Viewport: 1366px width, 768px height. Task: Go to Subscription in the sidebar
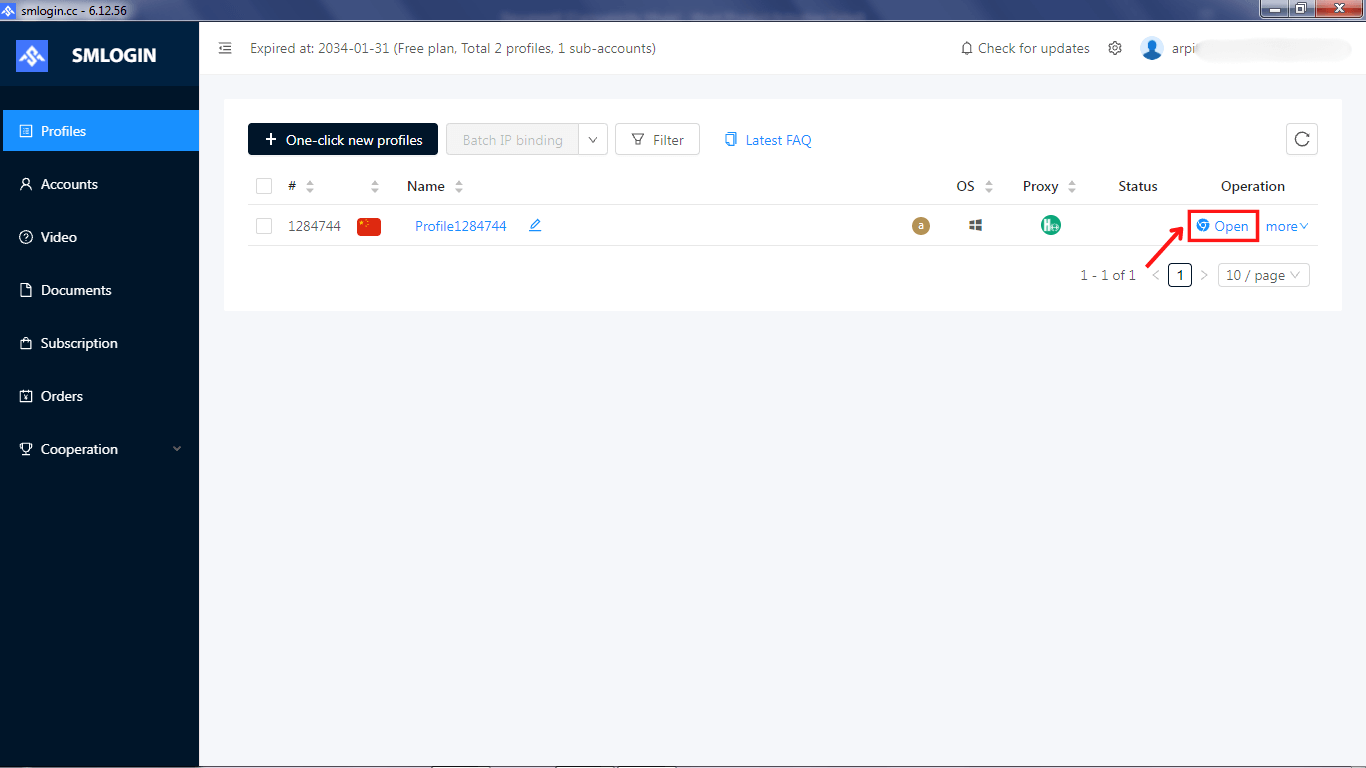[x=79, y=343]
